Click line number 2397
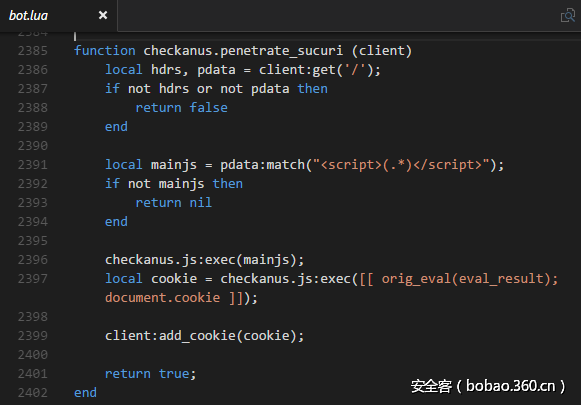Screen dimensions: 581x405 [x=33, y=279]
